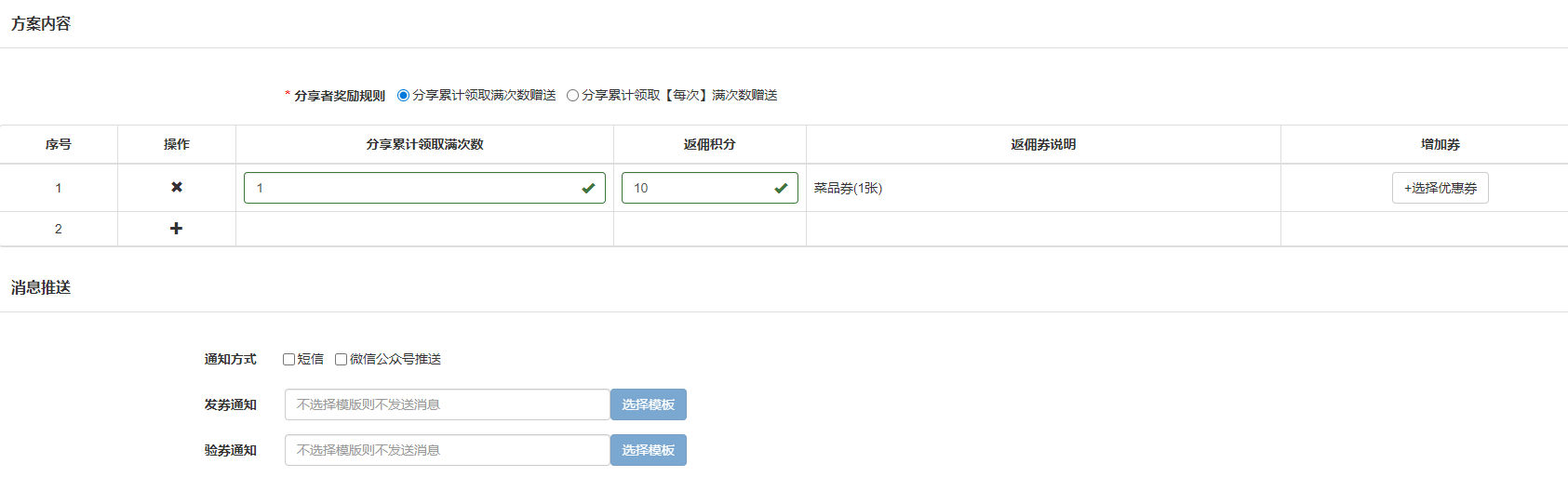Add a new row with plus icon
The image size is (1568, 490).
176,229
